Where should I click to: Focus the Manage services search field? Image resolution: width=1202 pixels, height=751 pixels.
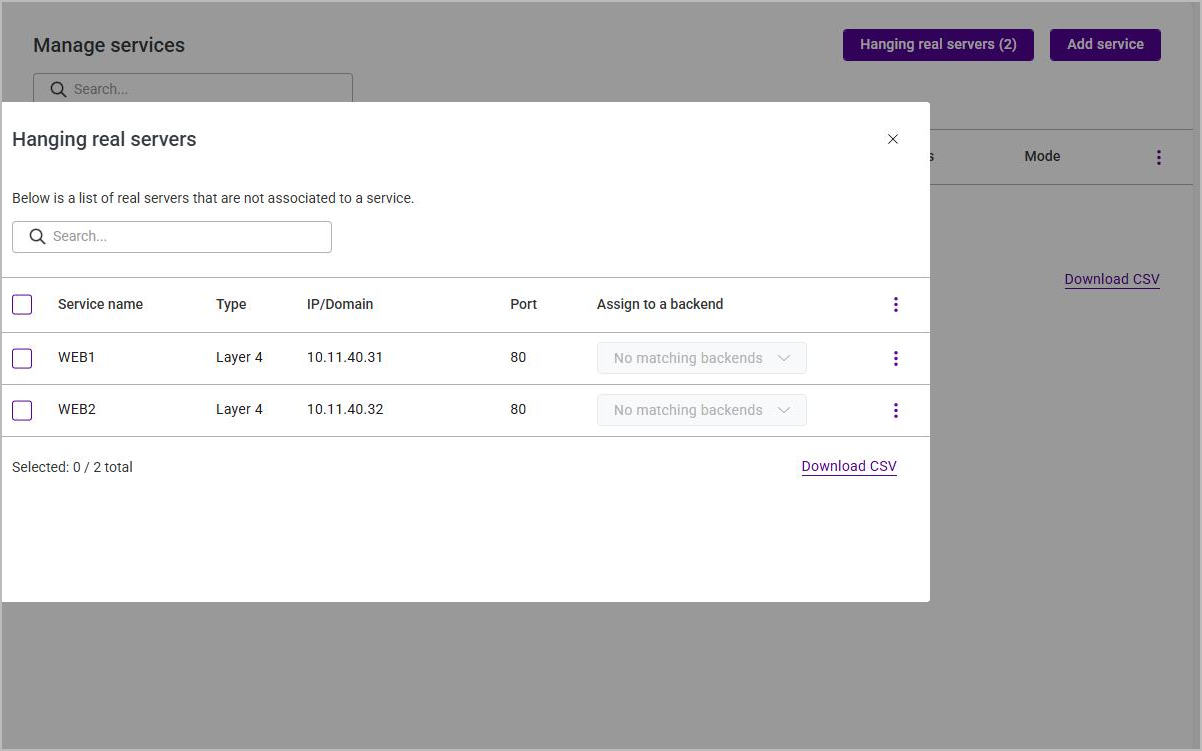pos(193,89)
